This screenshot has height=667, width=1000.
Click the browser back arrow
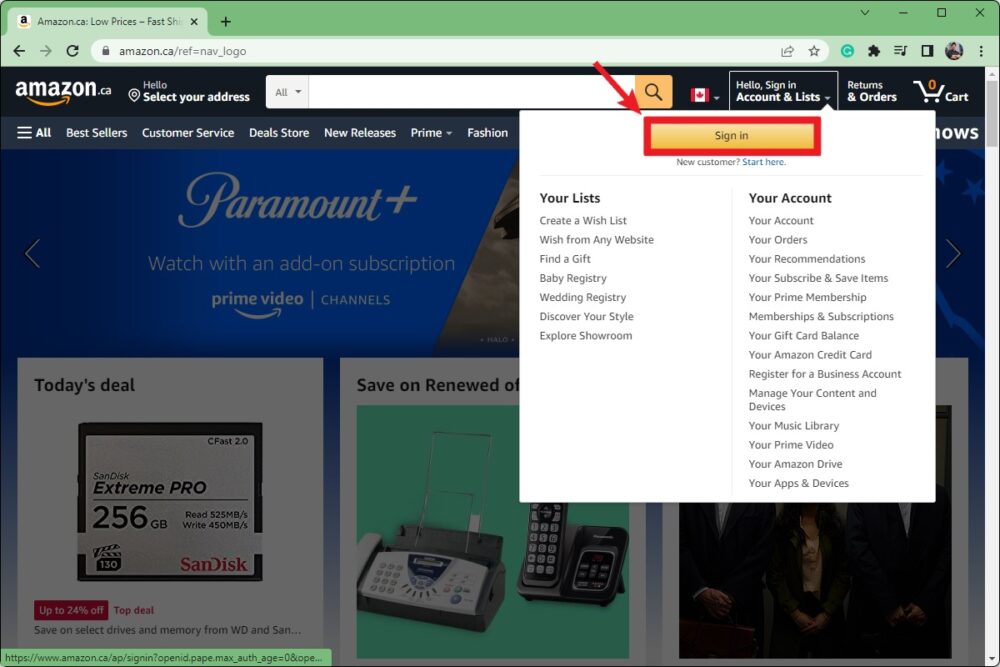click(x=19, y=51)
